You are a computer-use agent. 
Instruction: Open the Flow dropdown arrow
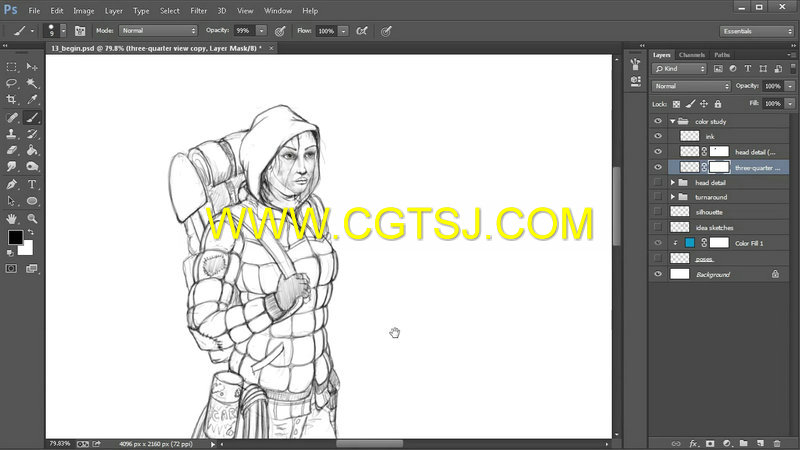(343, 31)
